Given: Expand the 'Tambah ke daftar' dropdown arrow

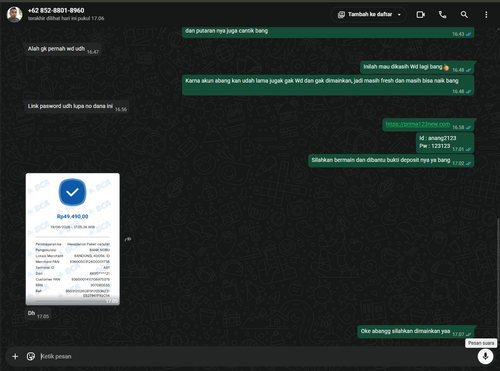Looking at the screenshot, I should coord(399,15).
